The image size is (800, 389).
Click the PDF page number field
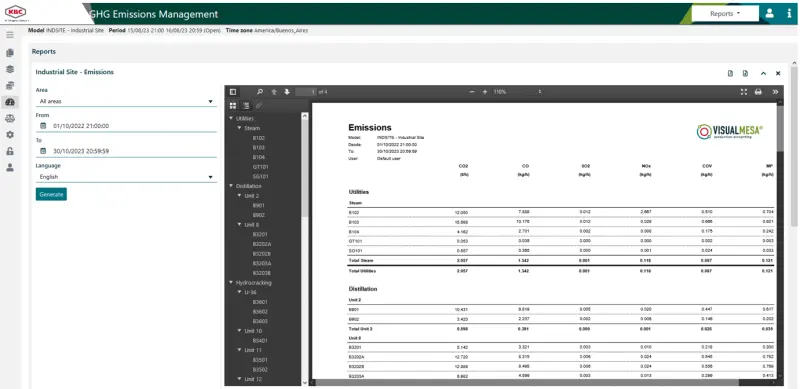306,92
